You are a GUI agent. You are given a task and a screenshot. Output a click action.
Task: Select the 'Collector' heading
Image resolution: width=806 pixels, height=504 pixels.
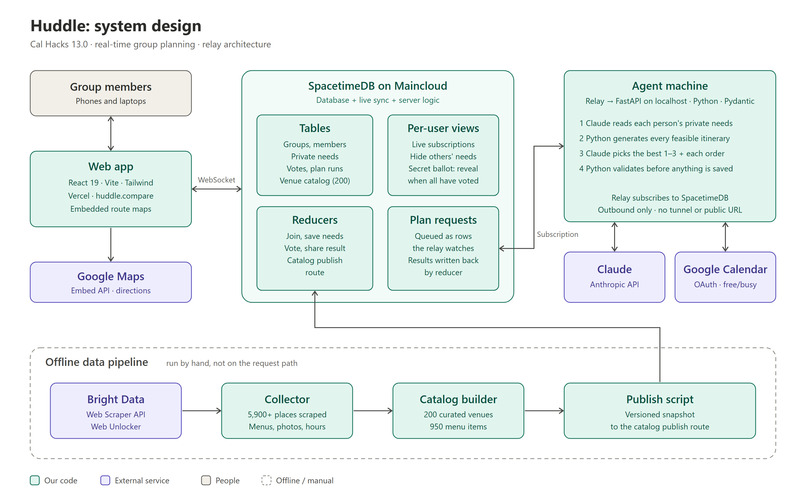[x=287, y=400]
